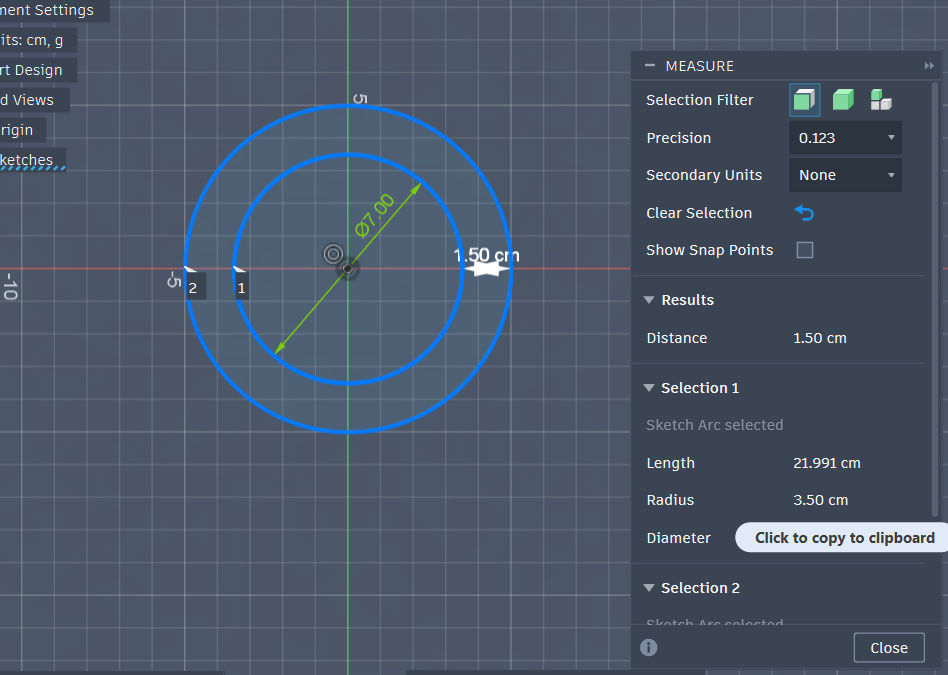Close the Measure dialog
The image size is (948, 675).
889,648
